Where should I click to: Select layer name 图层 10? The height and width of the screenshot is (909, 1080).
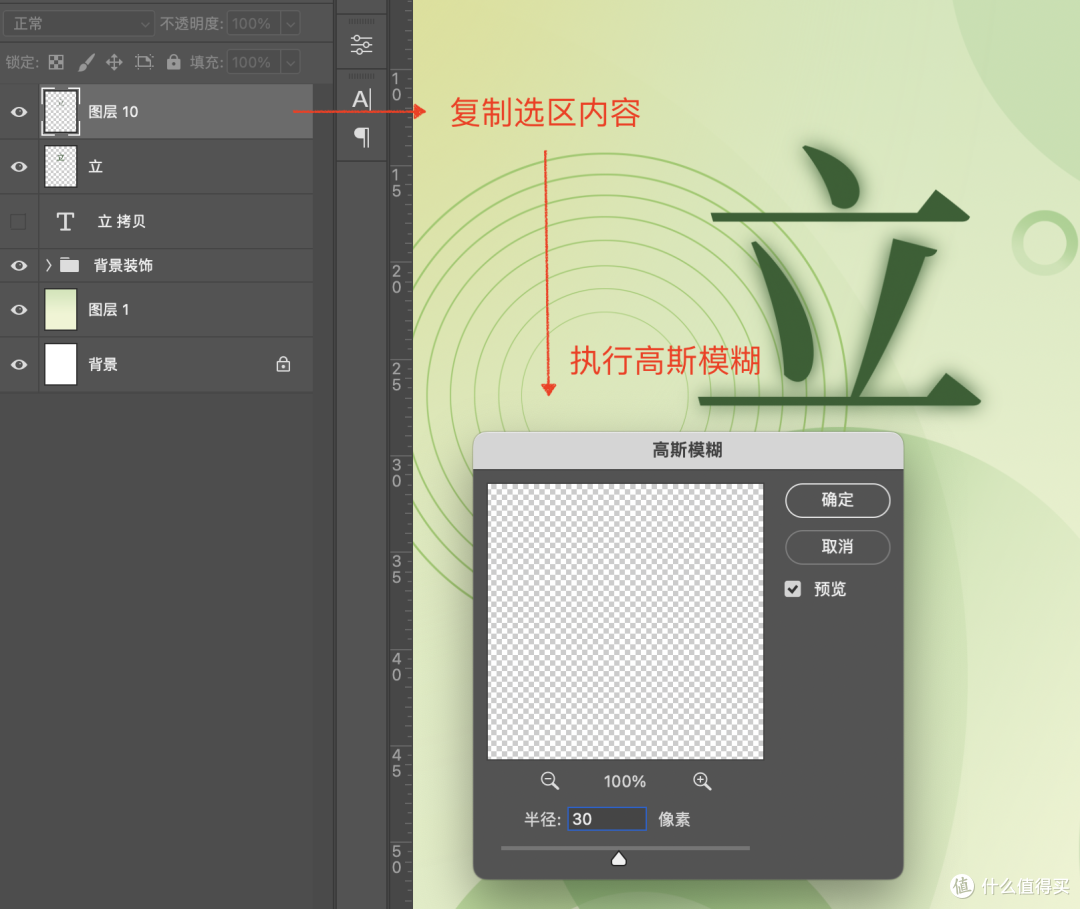tap(114, 112)
